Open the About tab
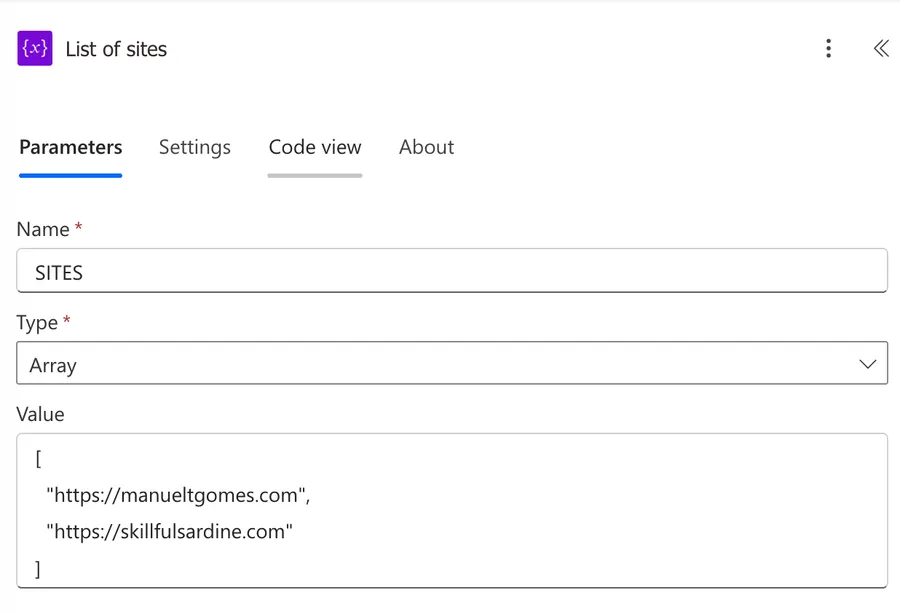 pos(426,147)
